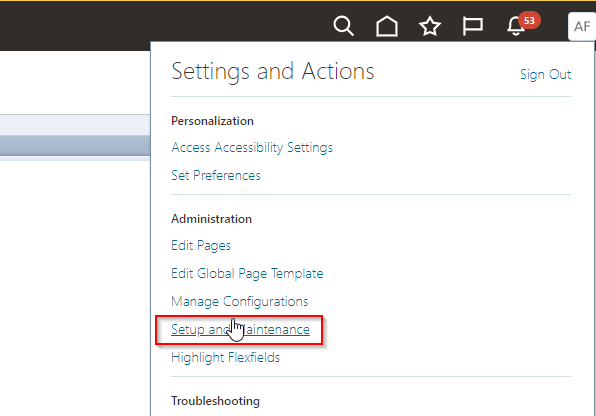Select Set Preferences
Image resolution: width=596 pixels, height=416 pixels.
click(216, 175)
